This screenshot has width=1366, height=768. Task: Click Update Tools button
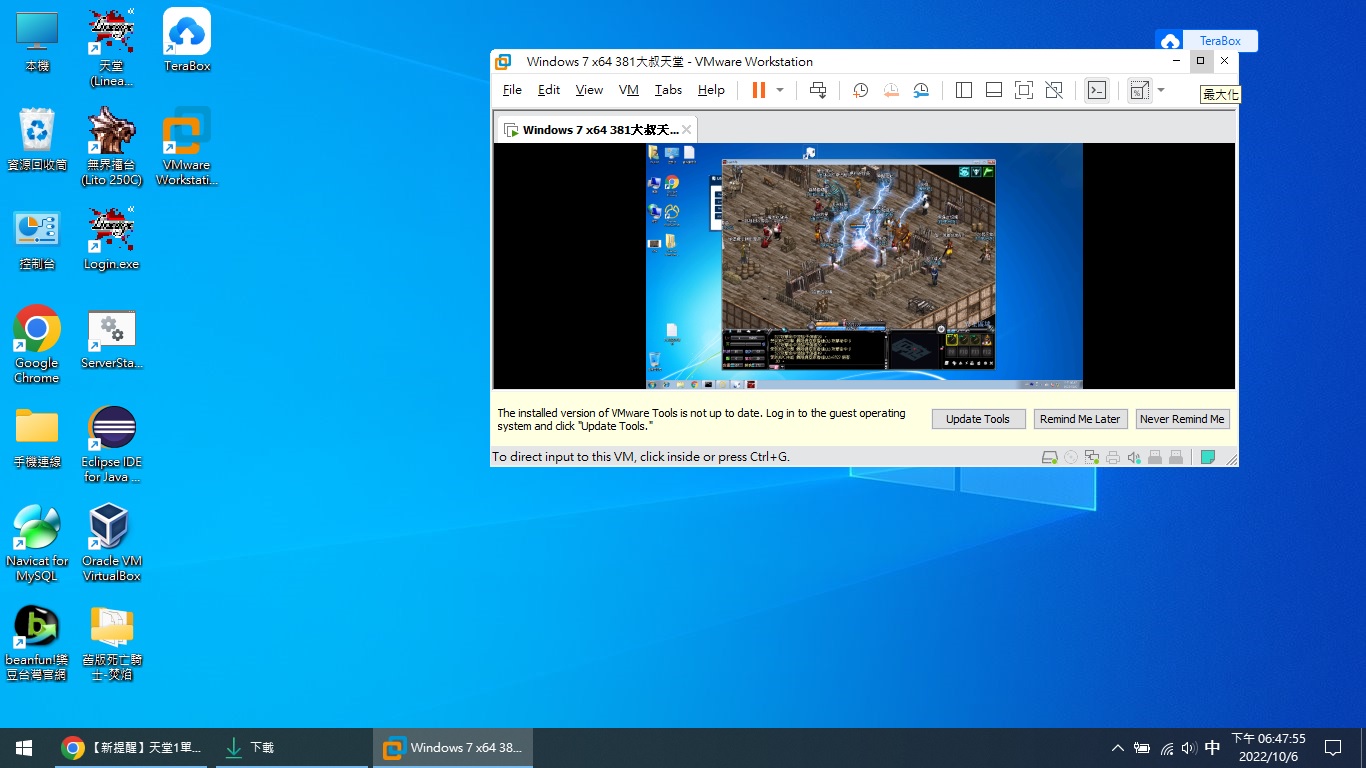978,419
